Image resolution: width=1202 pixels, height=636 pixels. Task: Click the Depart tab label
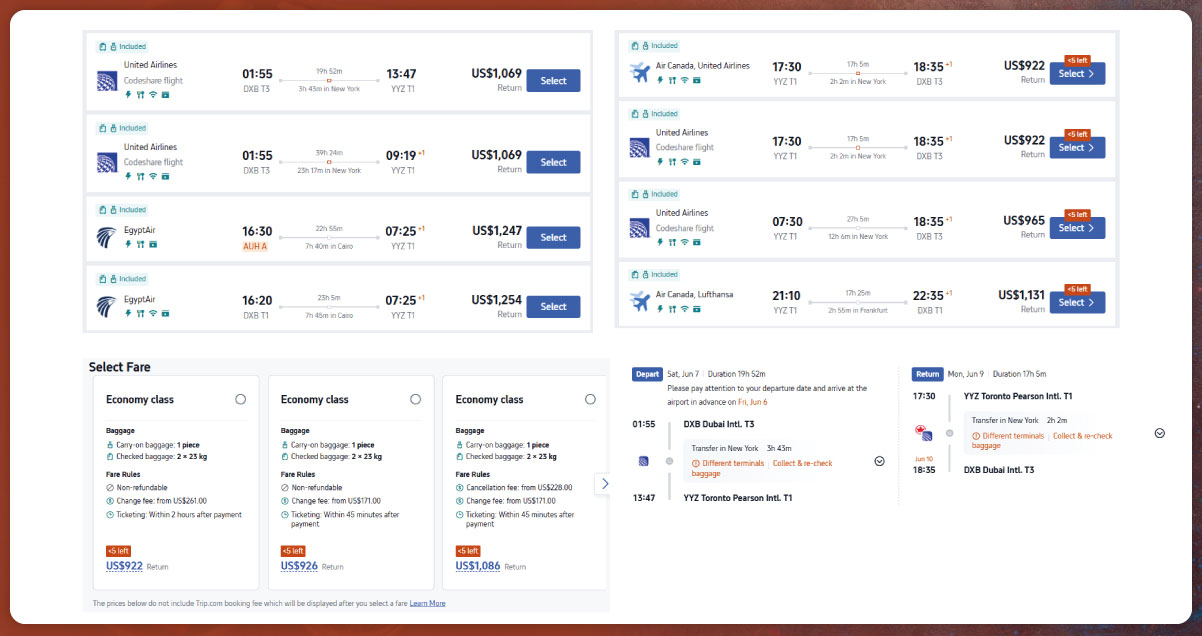(647, 374)
